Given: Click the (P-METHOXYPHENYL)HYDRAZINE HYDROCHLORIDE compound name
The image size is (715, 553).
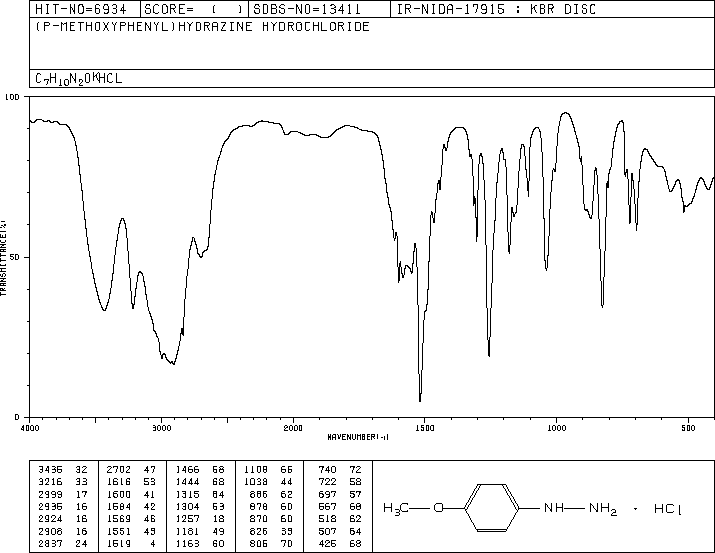Looking at the screenshot, I should (x=202, y=27).
